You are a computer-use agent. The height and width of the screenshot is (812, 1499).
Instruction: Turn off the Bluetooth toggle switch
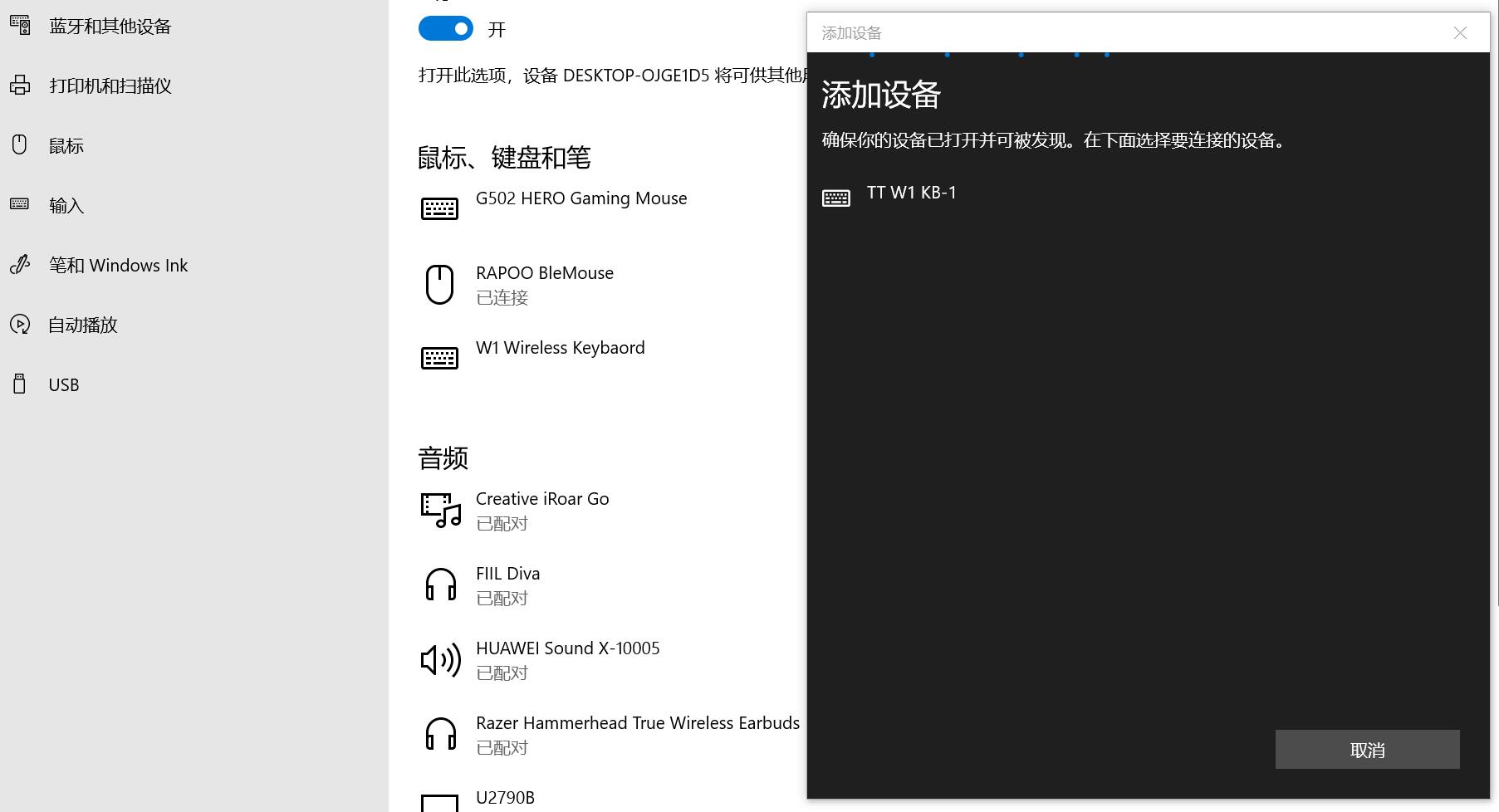coord(446,29)
